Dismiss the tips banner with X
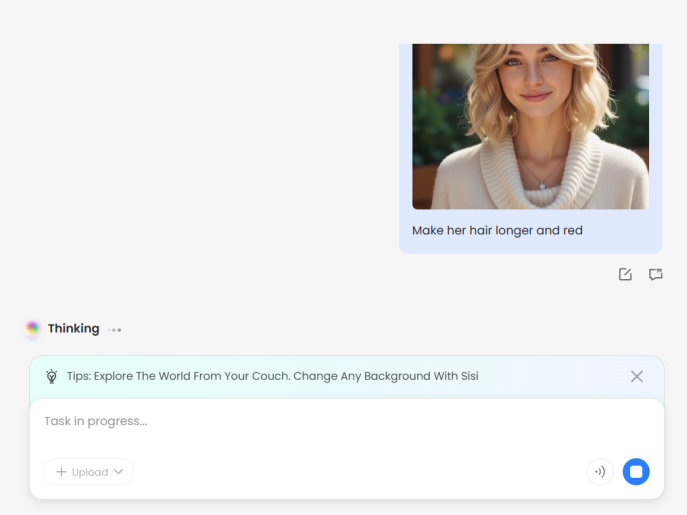 (636, 377)
